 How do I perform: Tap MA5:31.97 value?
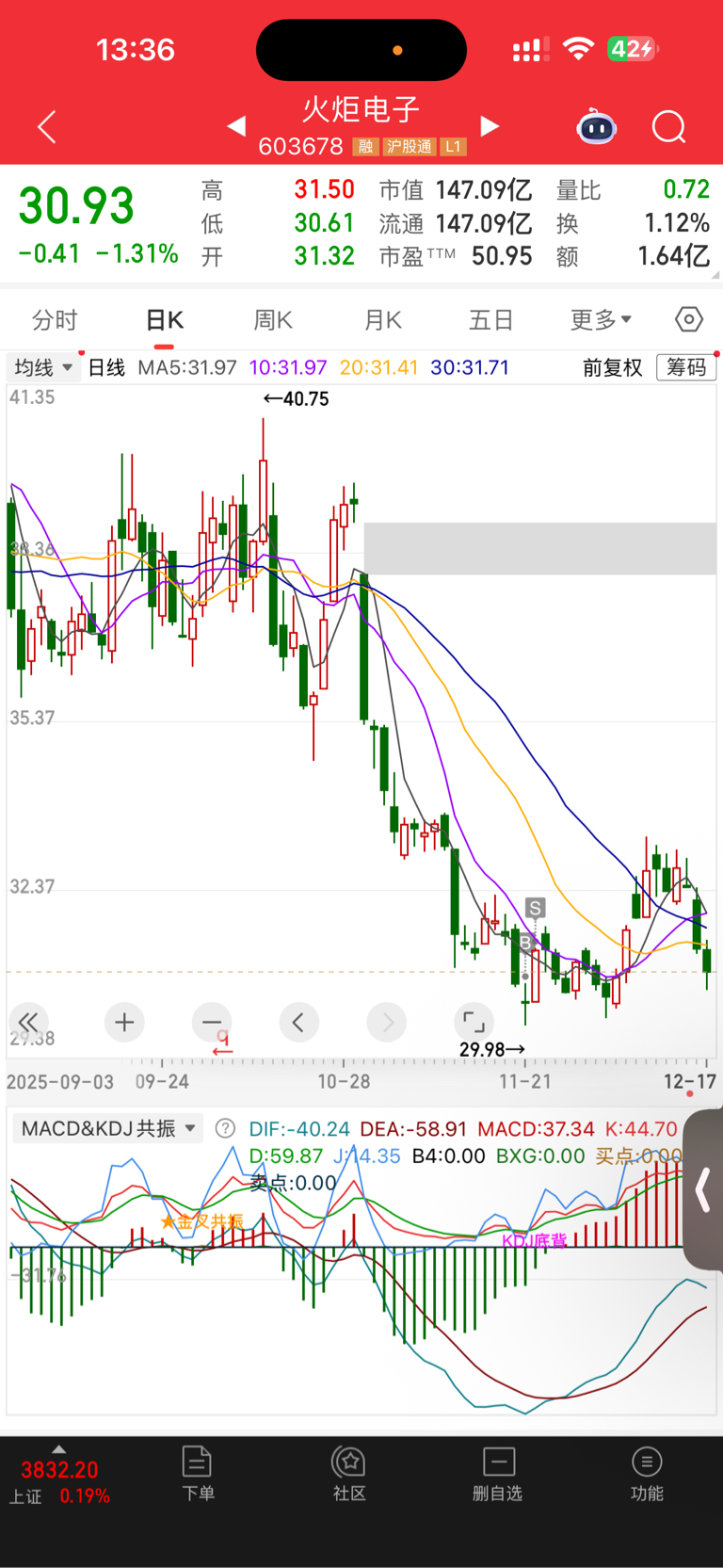(187, 367)
